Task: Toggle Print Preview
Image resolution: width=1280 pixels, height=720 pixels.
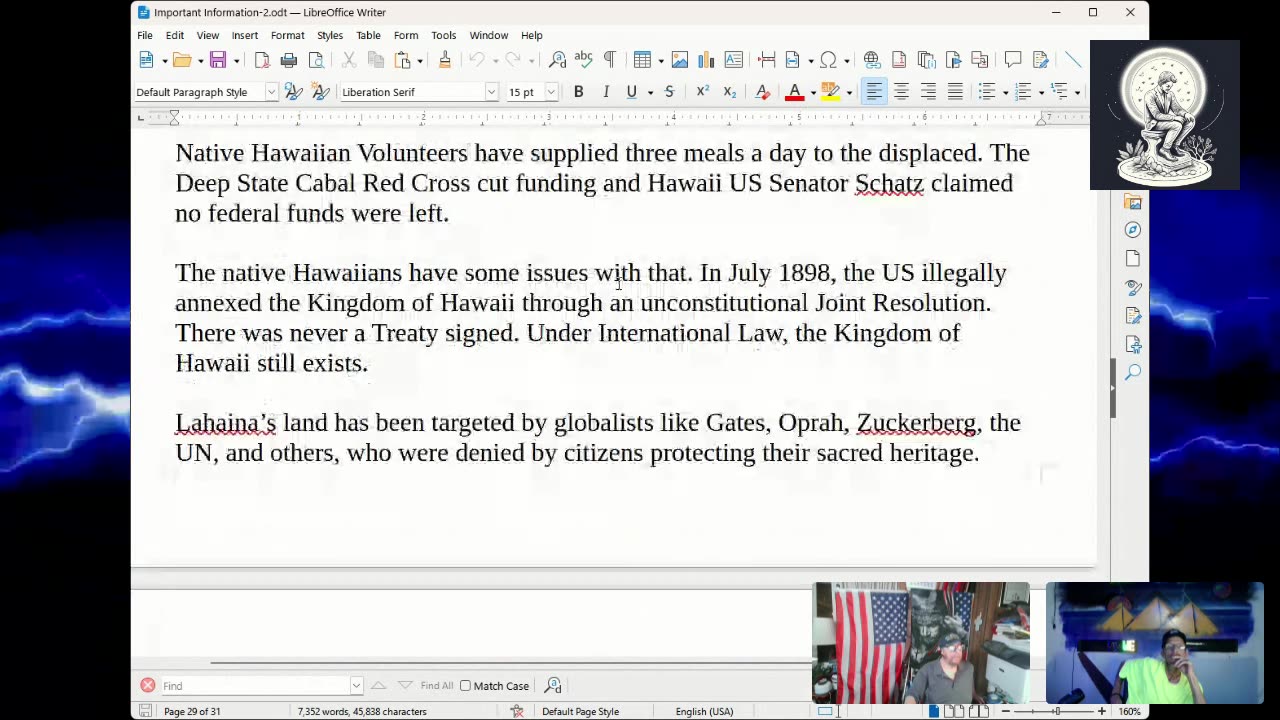Action: pos(316,60)
